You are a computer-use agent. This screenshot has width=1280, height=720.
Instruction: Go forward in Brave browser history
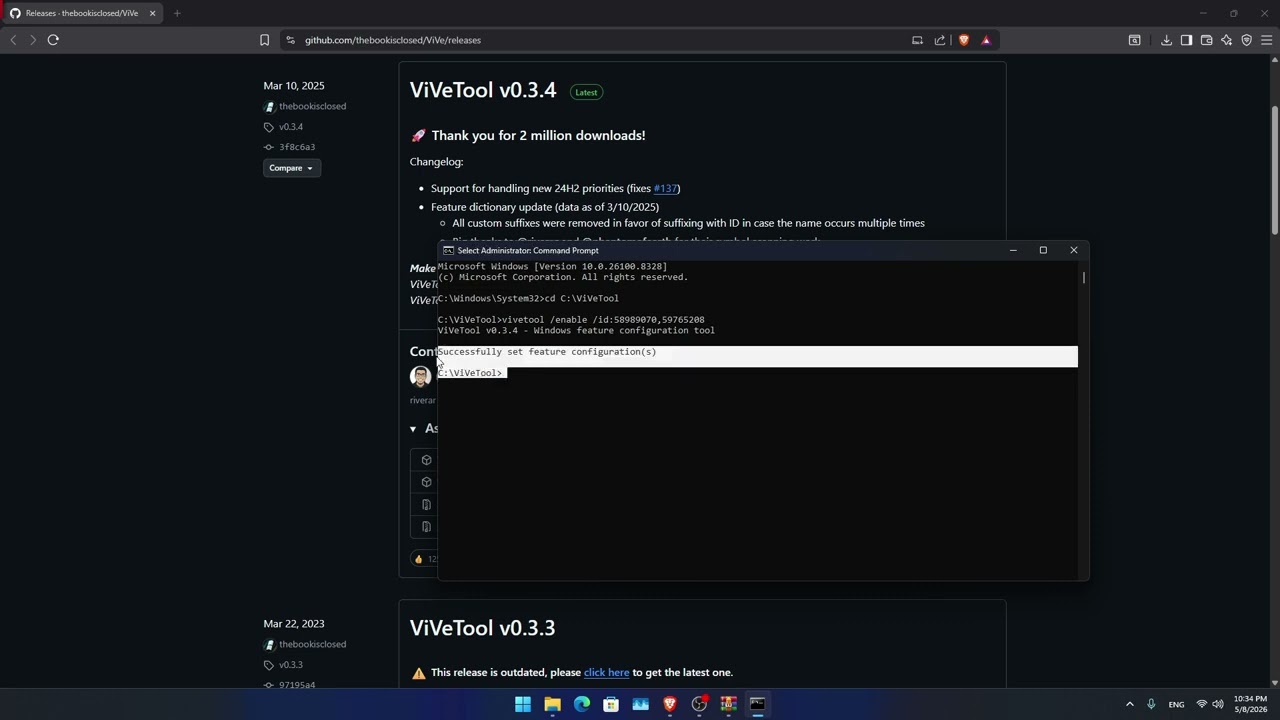[x=32, y=40]
